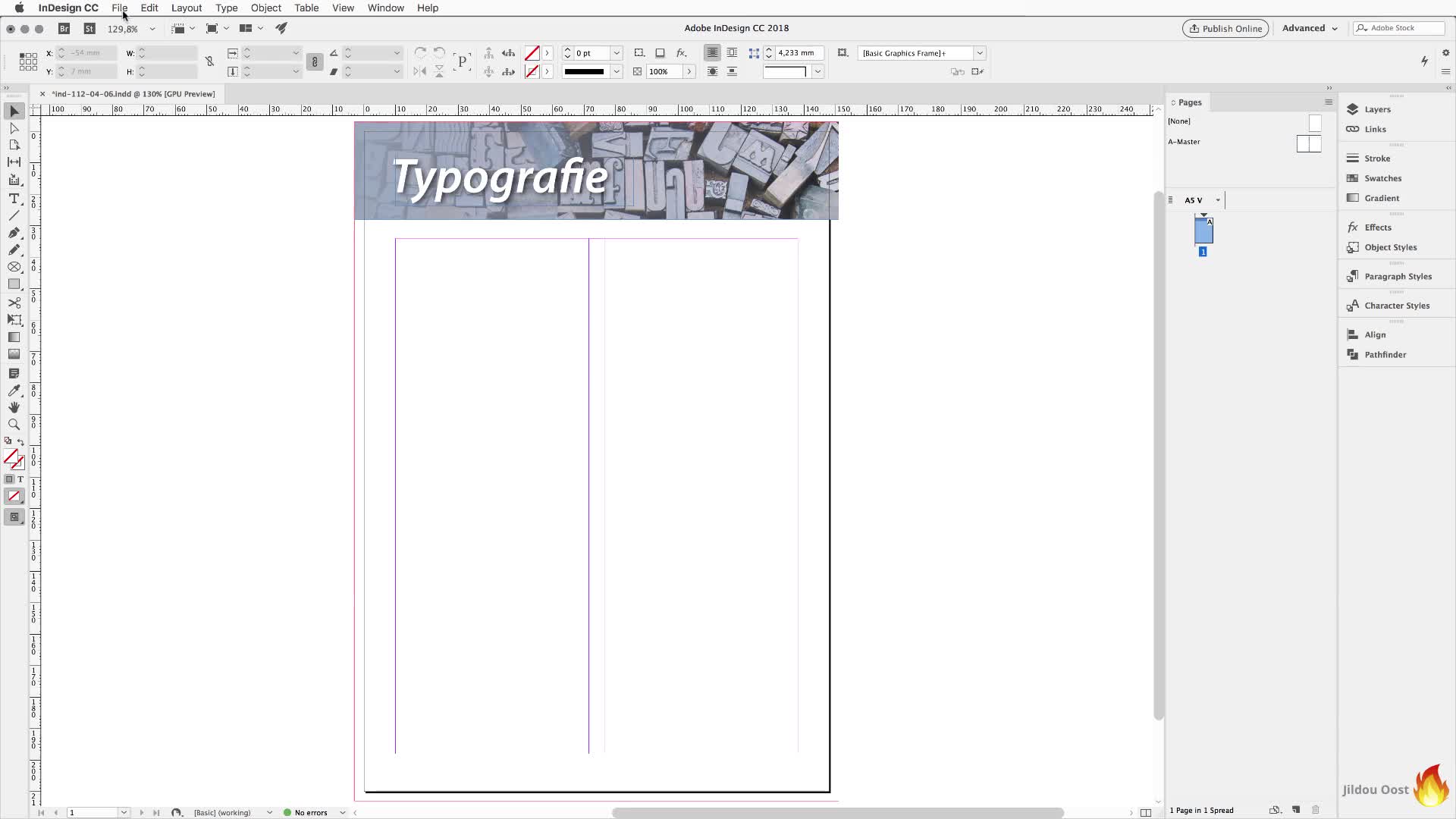Toggle constrain proportions for width and height
The image size is (1456, 819).
[x=209, y=61]
